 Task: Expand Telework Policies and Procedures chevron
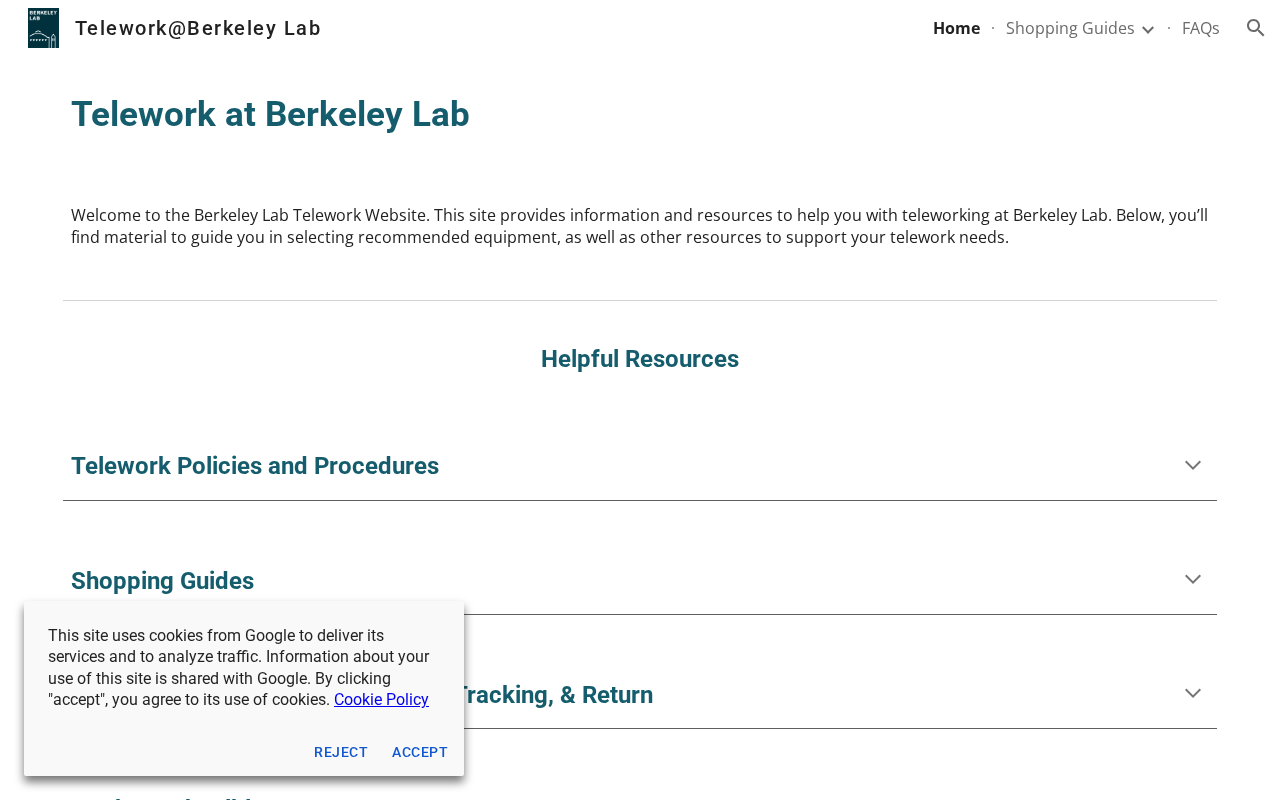coord(1192,465)
